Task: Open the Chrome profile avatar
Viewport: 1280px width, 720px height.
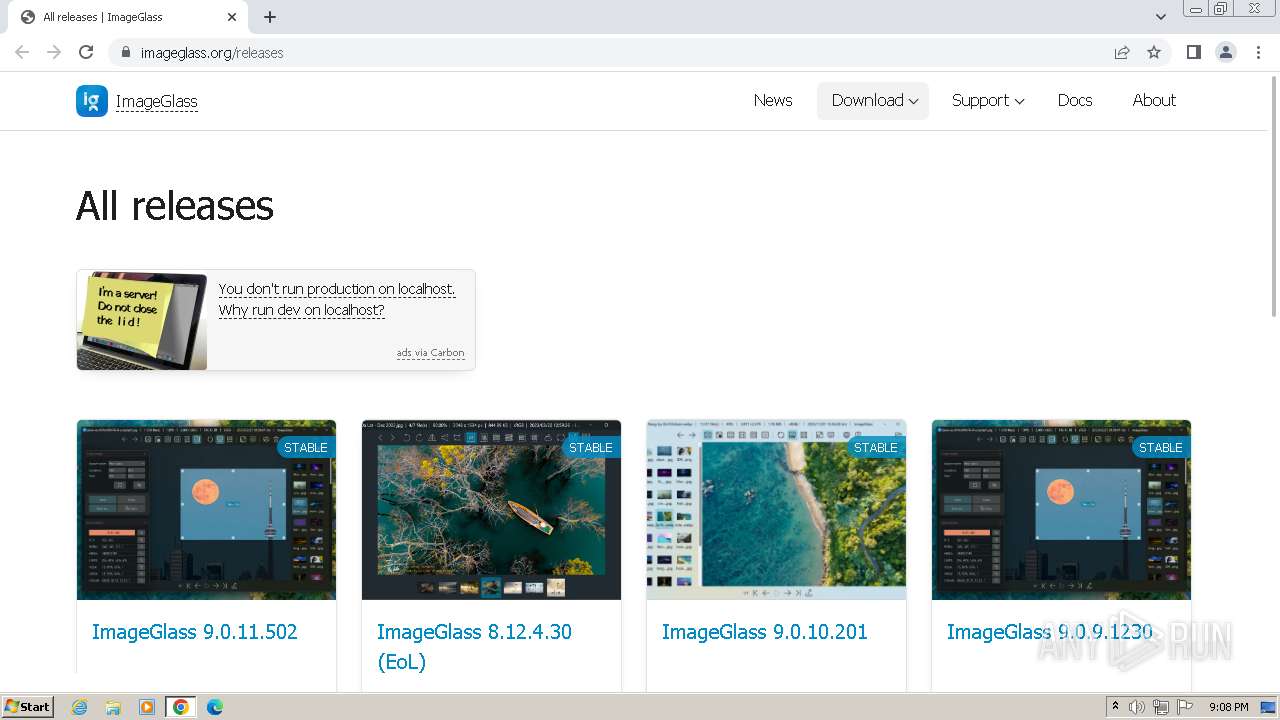Action: pyautogui.click(x=1226, y=52)
